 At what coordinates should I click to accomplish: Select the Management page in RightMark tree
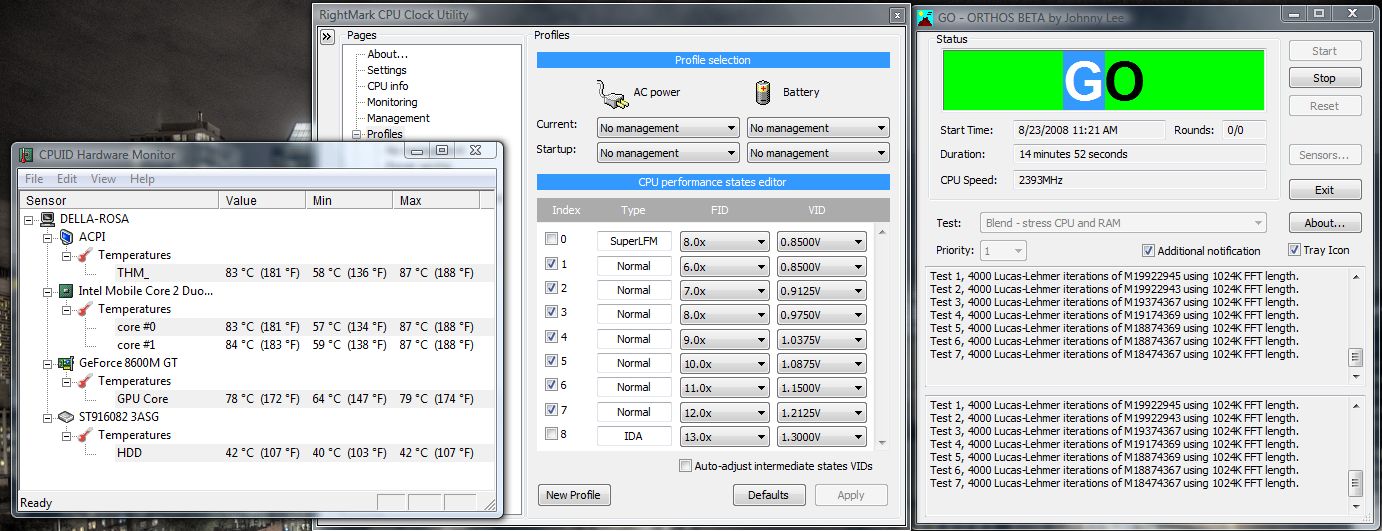click(x=398, y=118)
